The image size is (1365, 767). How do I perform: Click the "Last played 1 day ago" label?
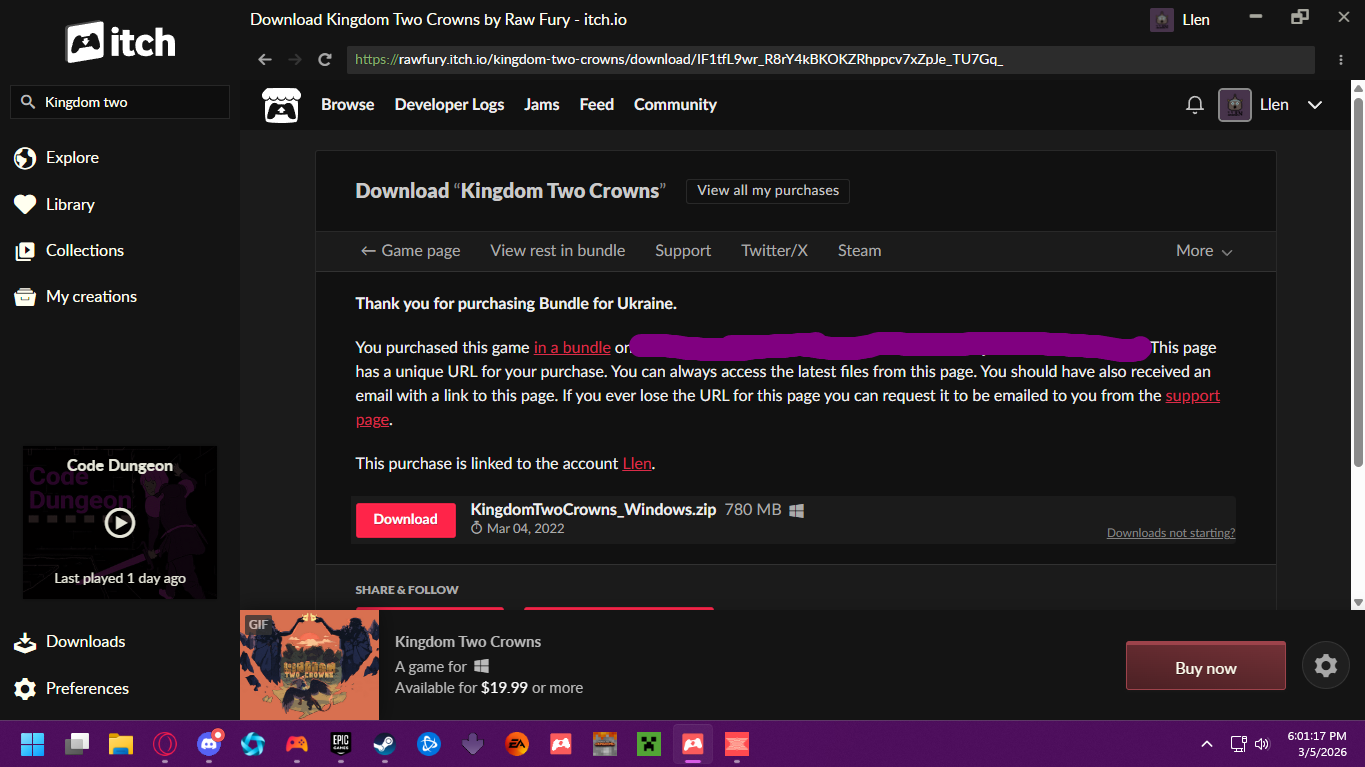click(x=120, y=579)
